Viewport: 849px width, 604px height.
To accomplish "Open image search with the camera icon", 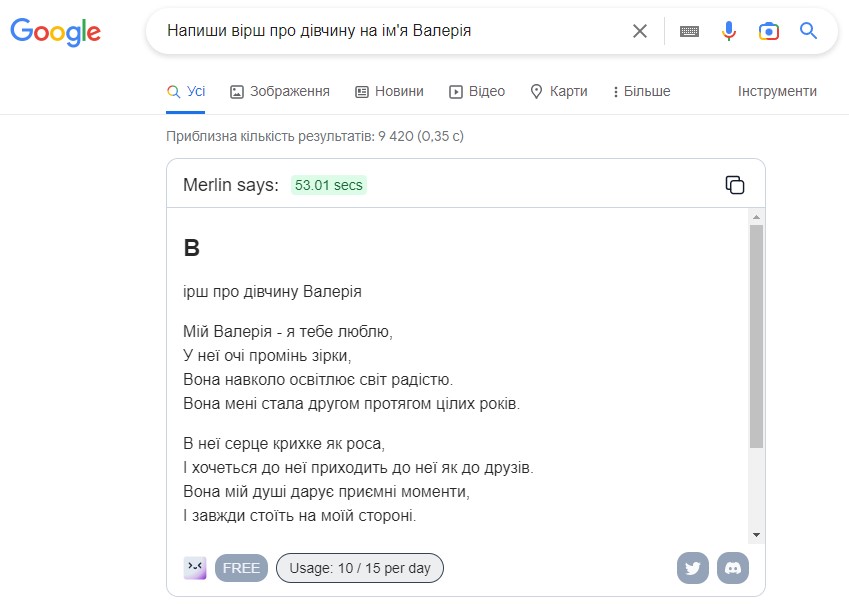I will [x=768, y=31].
